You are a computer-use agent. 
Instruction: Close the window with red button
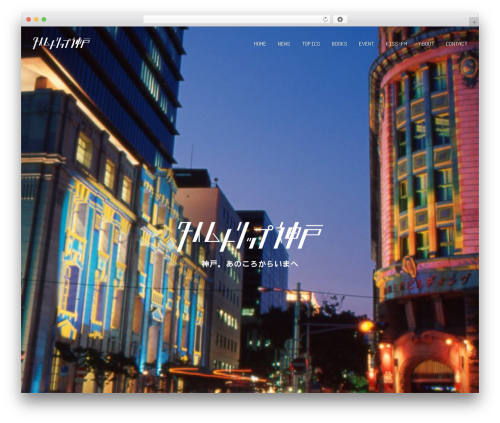[29, 20]
